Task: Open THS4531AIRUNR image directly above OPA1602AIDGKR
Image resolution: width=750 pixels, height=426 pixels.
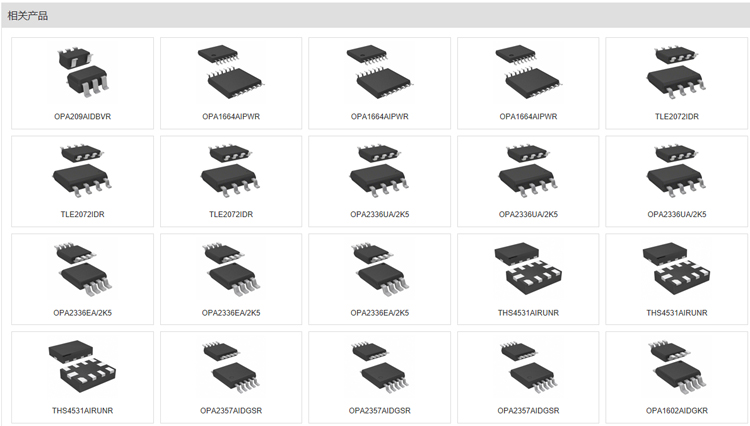Action: [676, 268]
